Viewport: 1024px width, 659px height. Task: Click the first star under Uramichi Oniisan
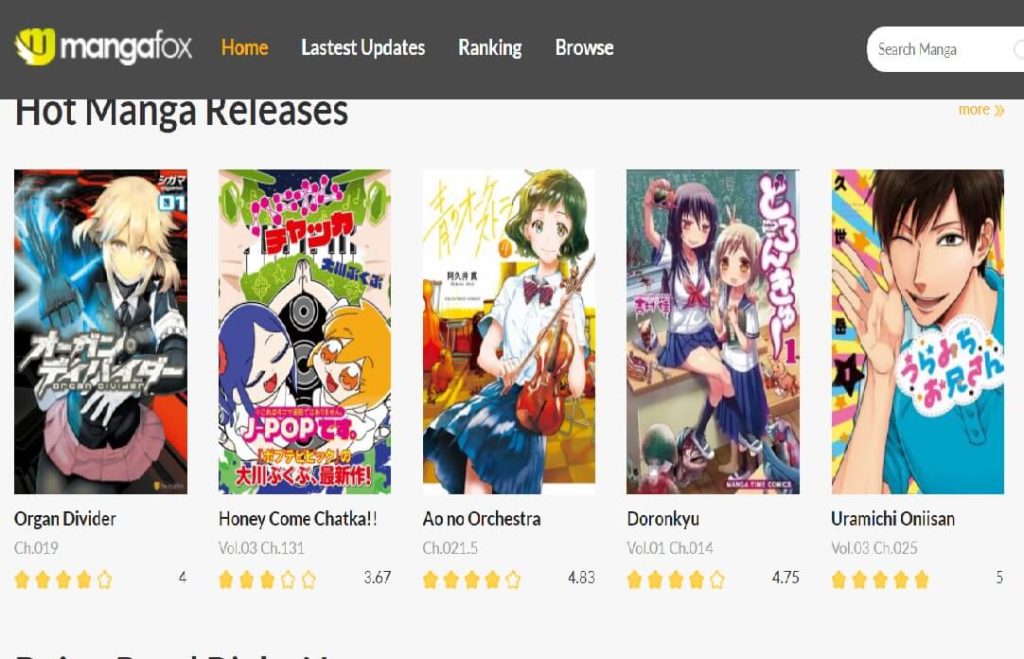pyautogui.click(x=839, y=579)
